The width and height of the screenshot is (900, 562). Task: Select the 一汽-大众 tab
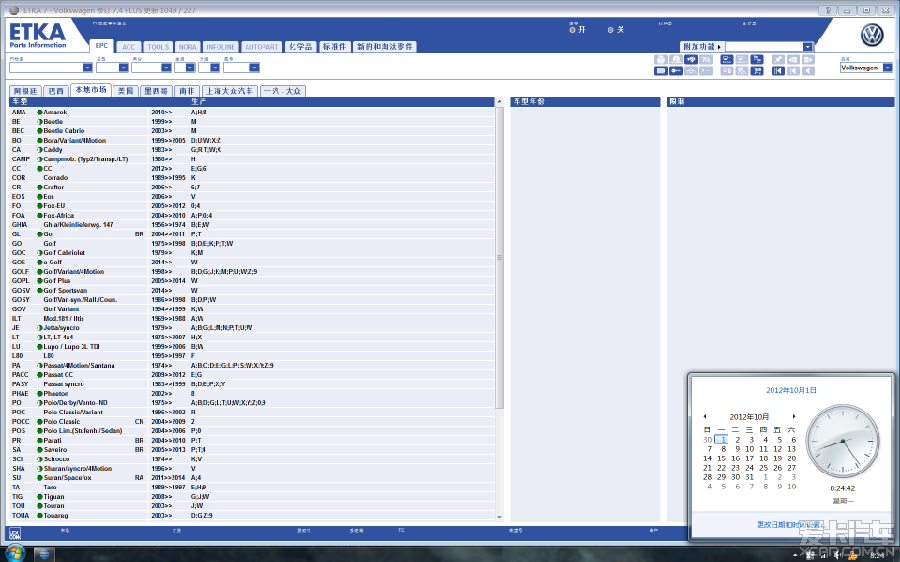click(x=282, y=91)
